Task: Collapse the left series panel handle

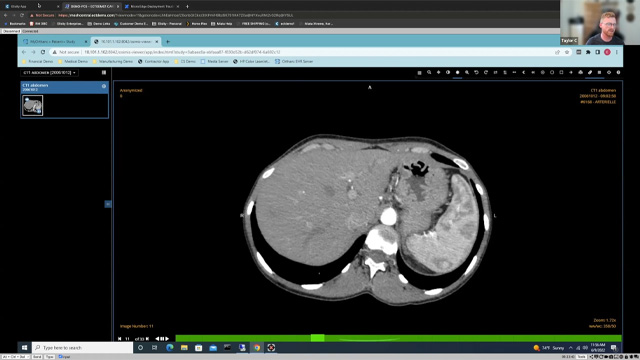Action: point(108,204)
